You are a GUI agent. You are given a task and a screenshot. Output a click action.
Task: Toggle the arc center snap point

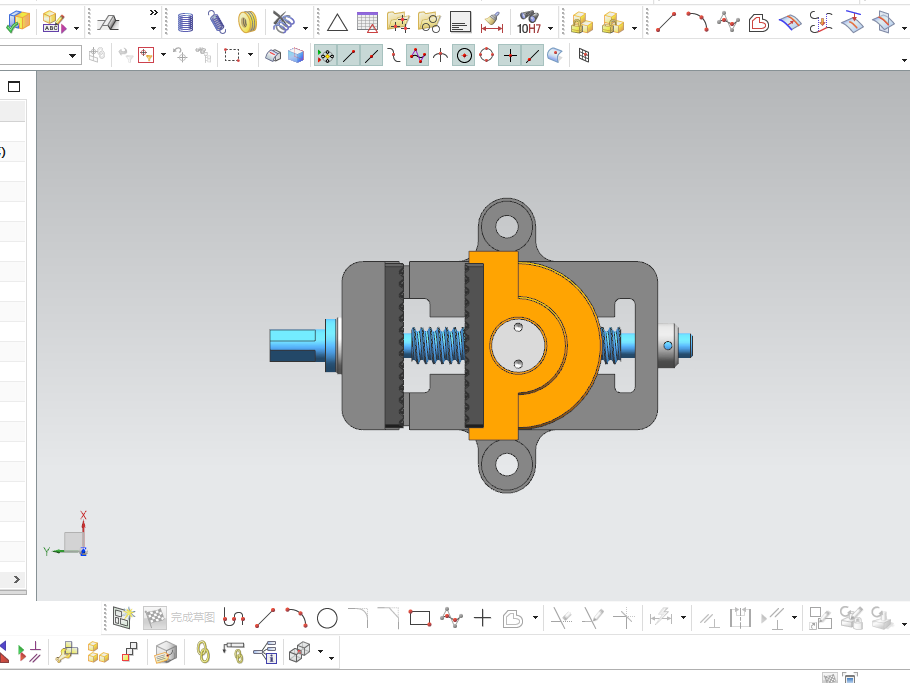click(x=464, y=56)
